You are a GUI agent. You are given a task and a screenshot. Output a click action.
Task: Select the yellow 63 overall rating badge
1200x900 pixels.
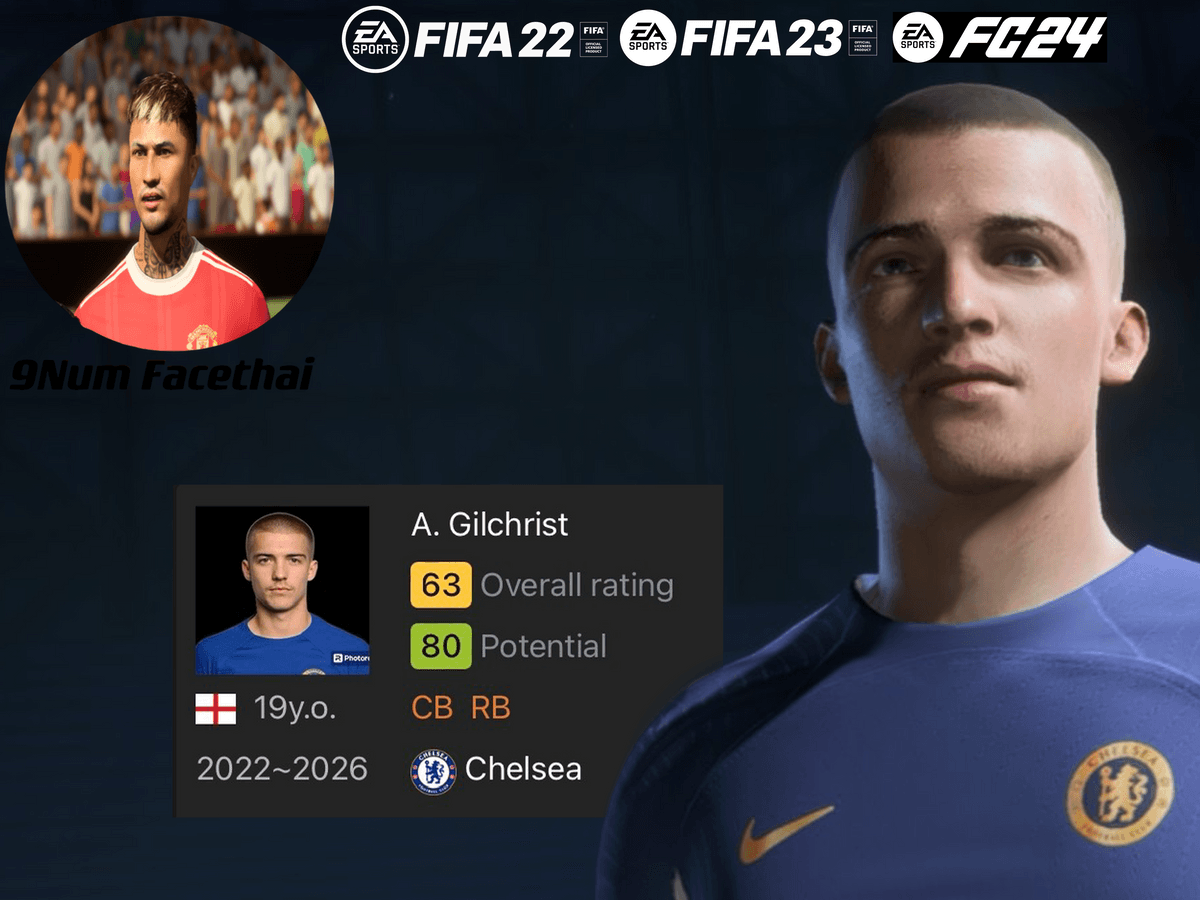[440, 585]
